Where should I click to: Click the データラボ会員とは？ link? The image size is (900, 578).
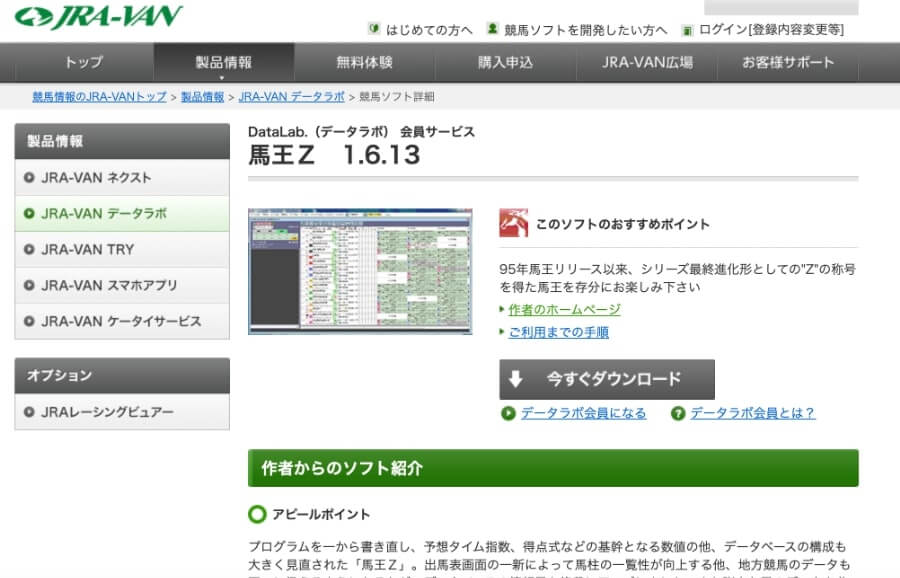tap(752, 413)
